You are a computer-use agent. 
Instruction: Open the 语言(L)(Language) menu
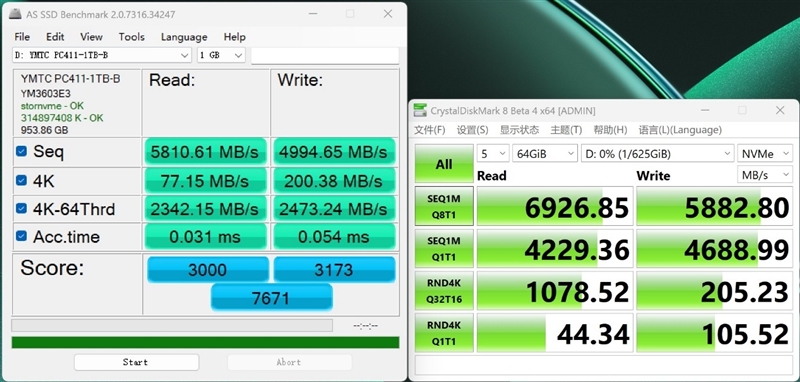(x=680, y=130)
